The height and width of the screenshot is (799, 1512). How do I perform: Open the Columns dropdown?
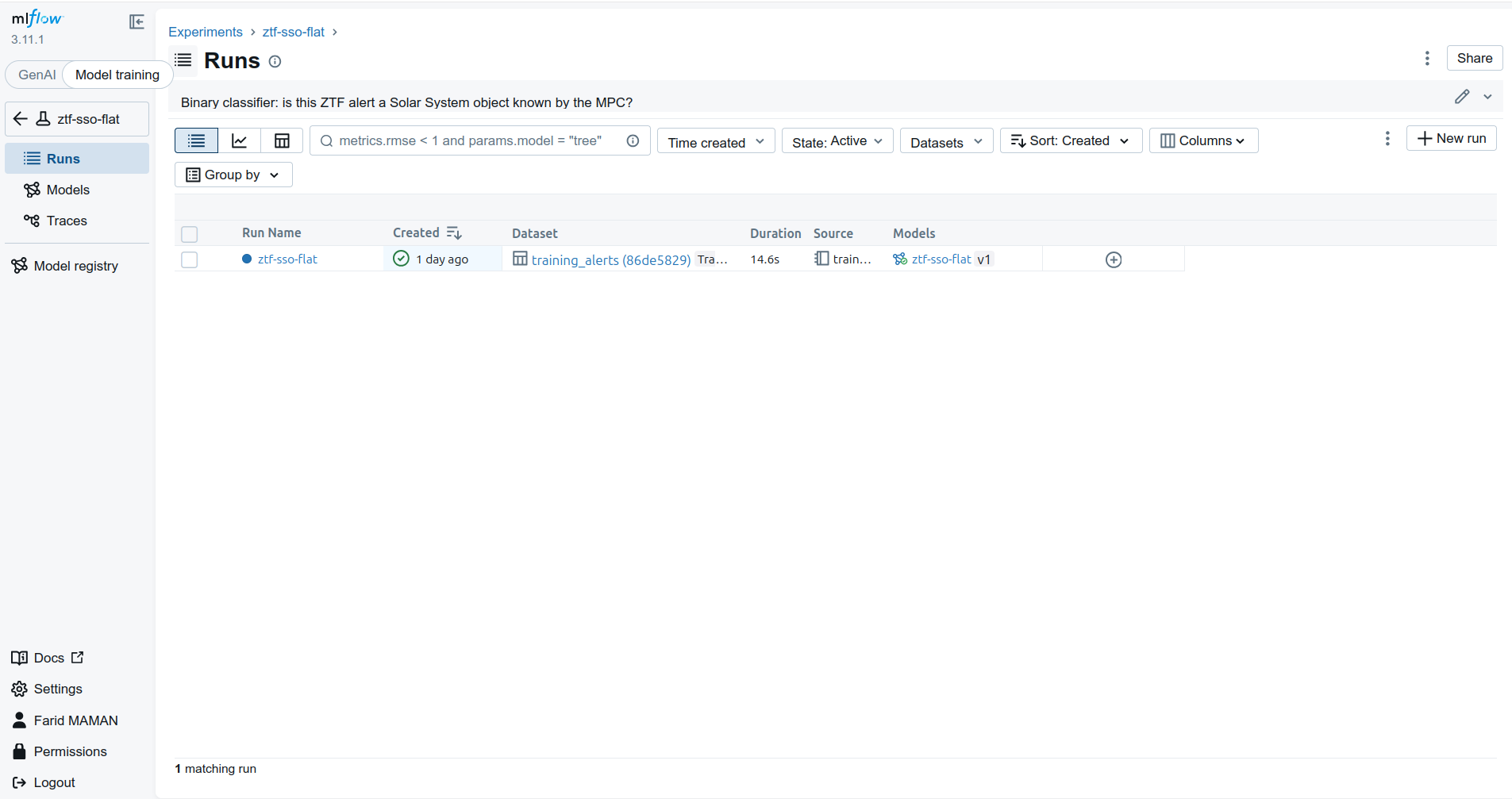1203,140
